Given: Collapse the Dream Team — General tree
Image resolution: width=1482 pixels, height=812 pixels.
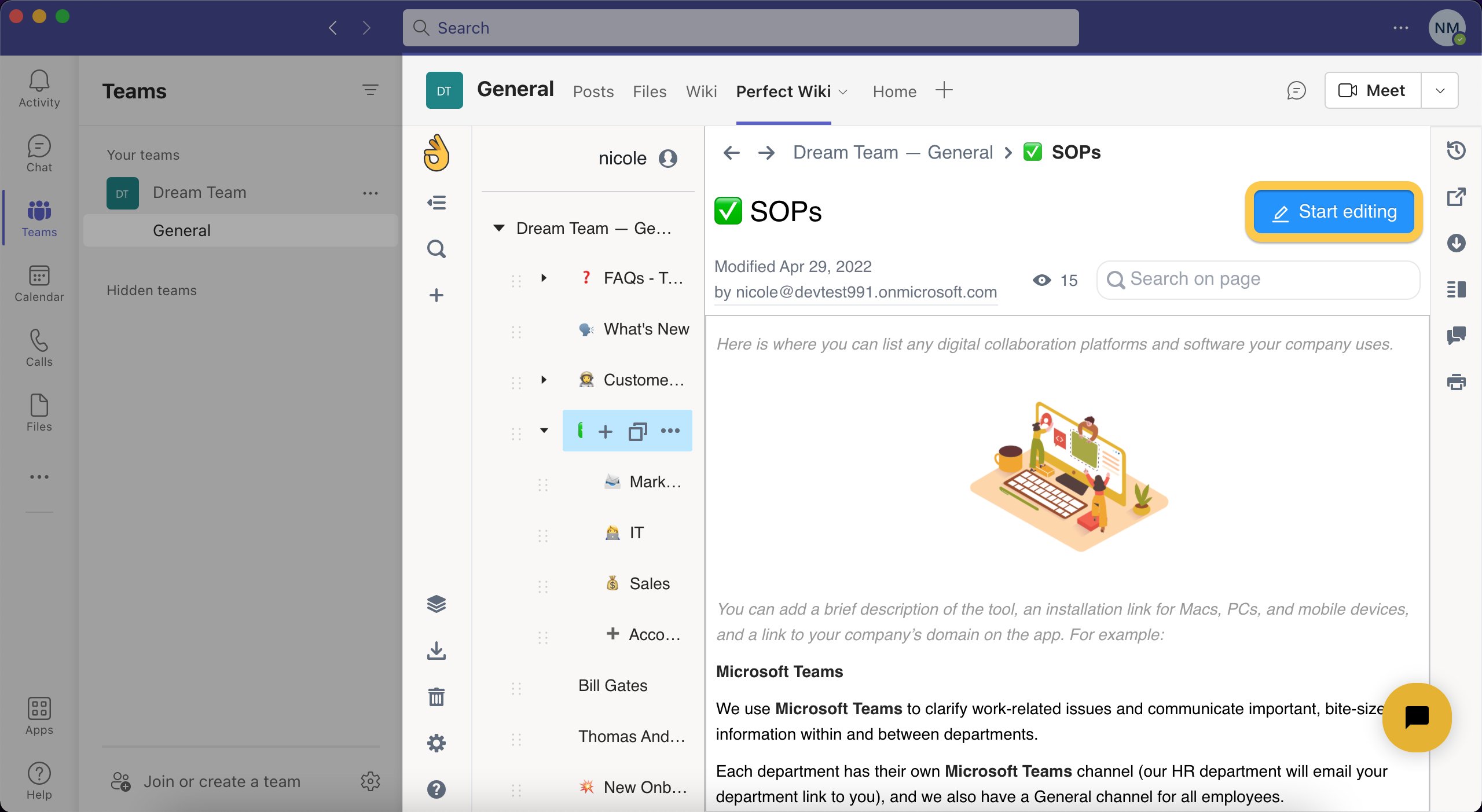Looking at the screenshot, I should coord(498,228).
